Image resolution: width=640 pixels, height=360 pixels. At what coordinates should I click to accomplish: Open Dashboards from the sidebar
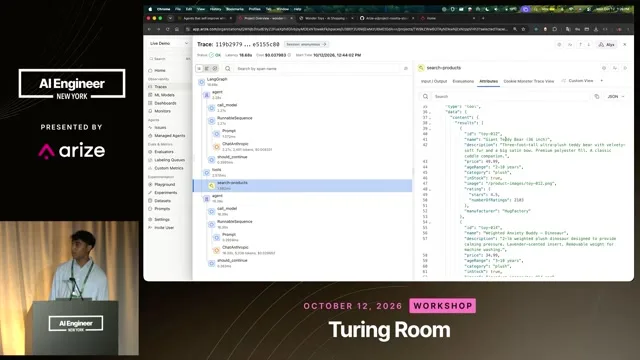pyautogui.click(x=165, y=103)
